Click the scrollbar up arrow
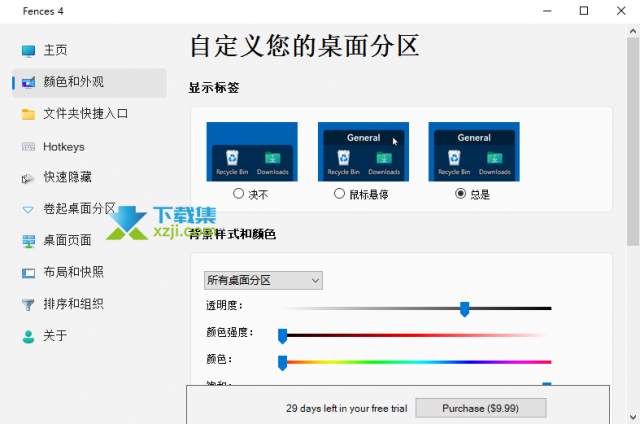 coord(633,31)
